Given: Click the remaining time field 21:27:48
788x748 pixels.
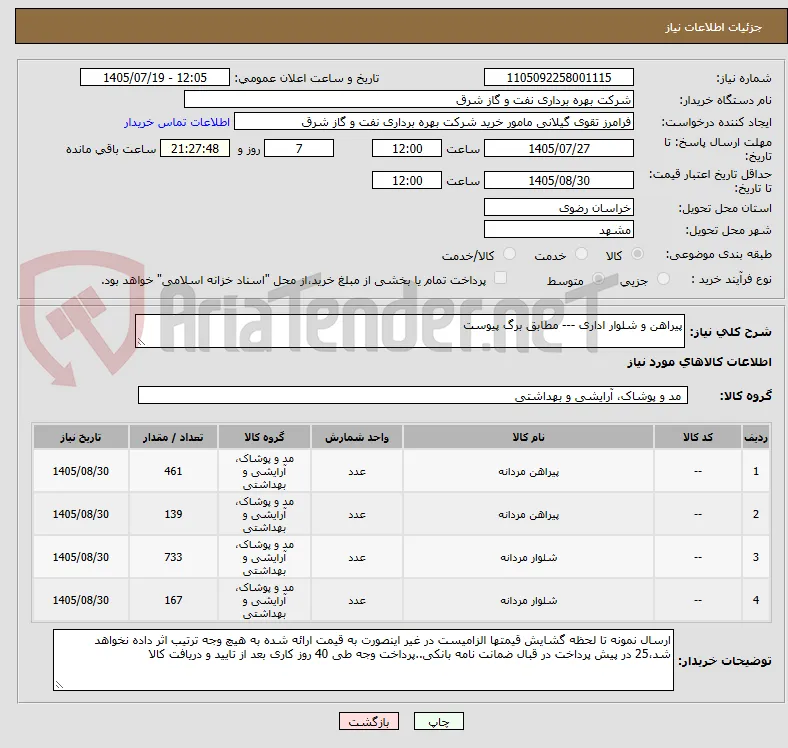Looking at the screenshot, I should (x=195, y=148).
